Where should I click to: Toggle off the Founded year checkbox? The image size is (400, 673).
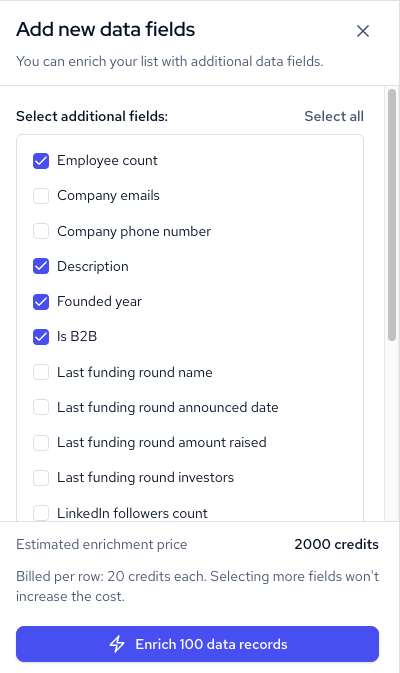pos(41,302)
